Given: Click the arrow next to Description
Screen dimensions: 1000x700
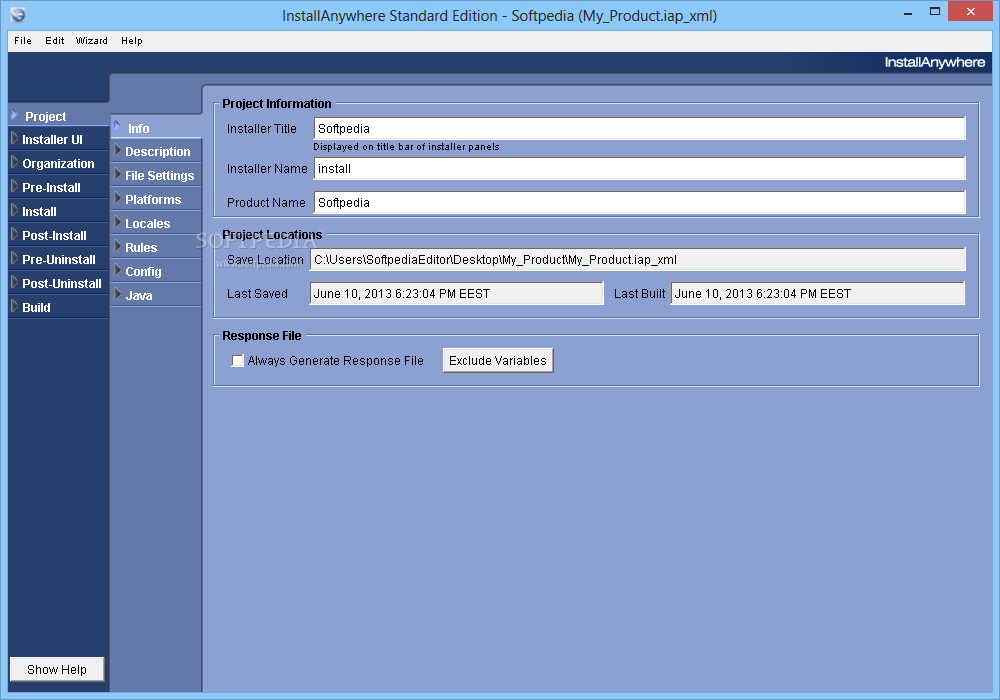Looking at the screenshot, I should click(x=117, y=150).
